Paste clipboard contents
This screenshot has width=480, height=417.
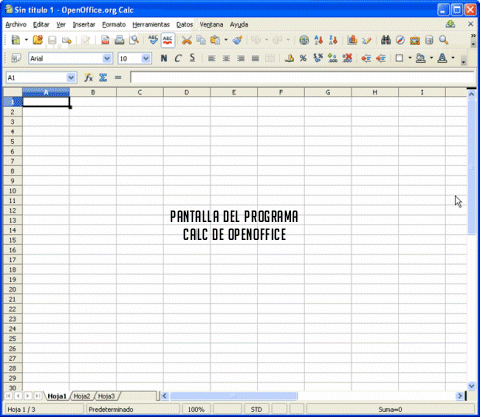point(215,40)
